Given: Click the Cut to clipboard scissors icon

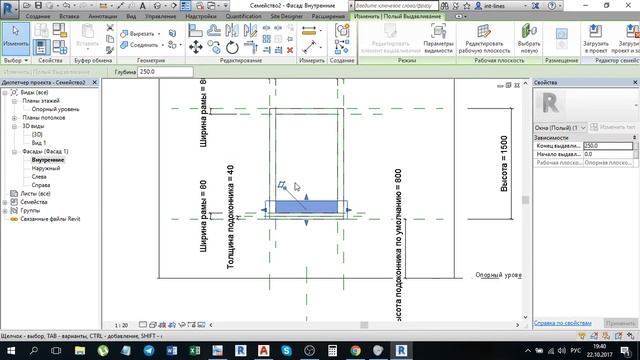Looking at the screenshot, I should [110, 28].
